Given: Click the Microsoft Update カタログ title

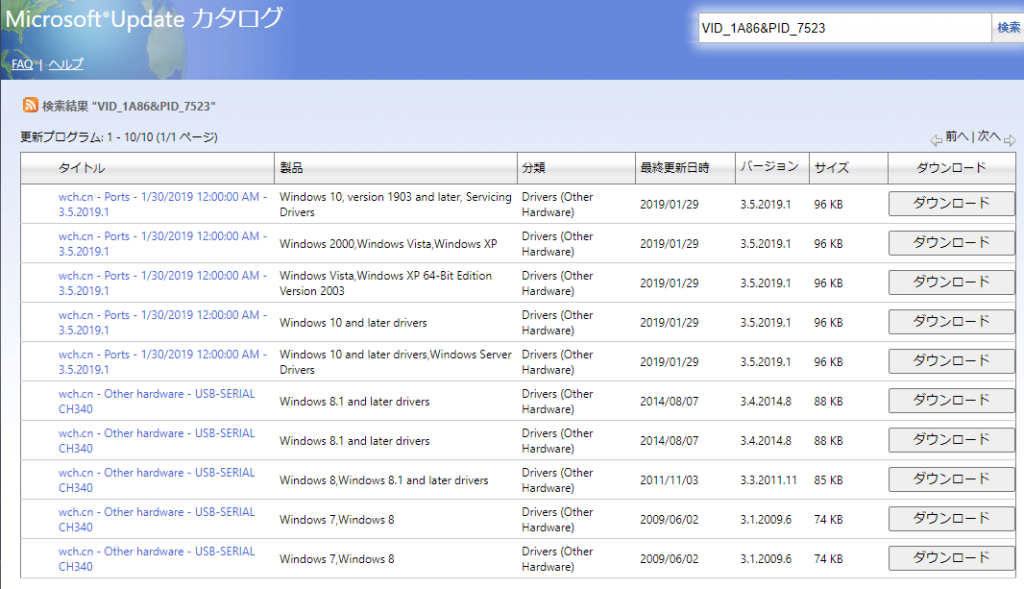Looking at the screenshot, I should [144, 18].
